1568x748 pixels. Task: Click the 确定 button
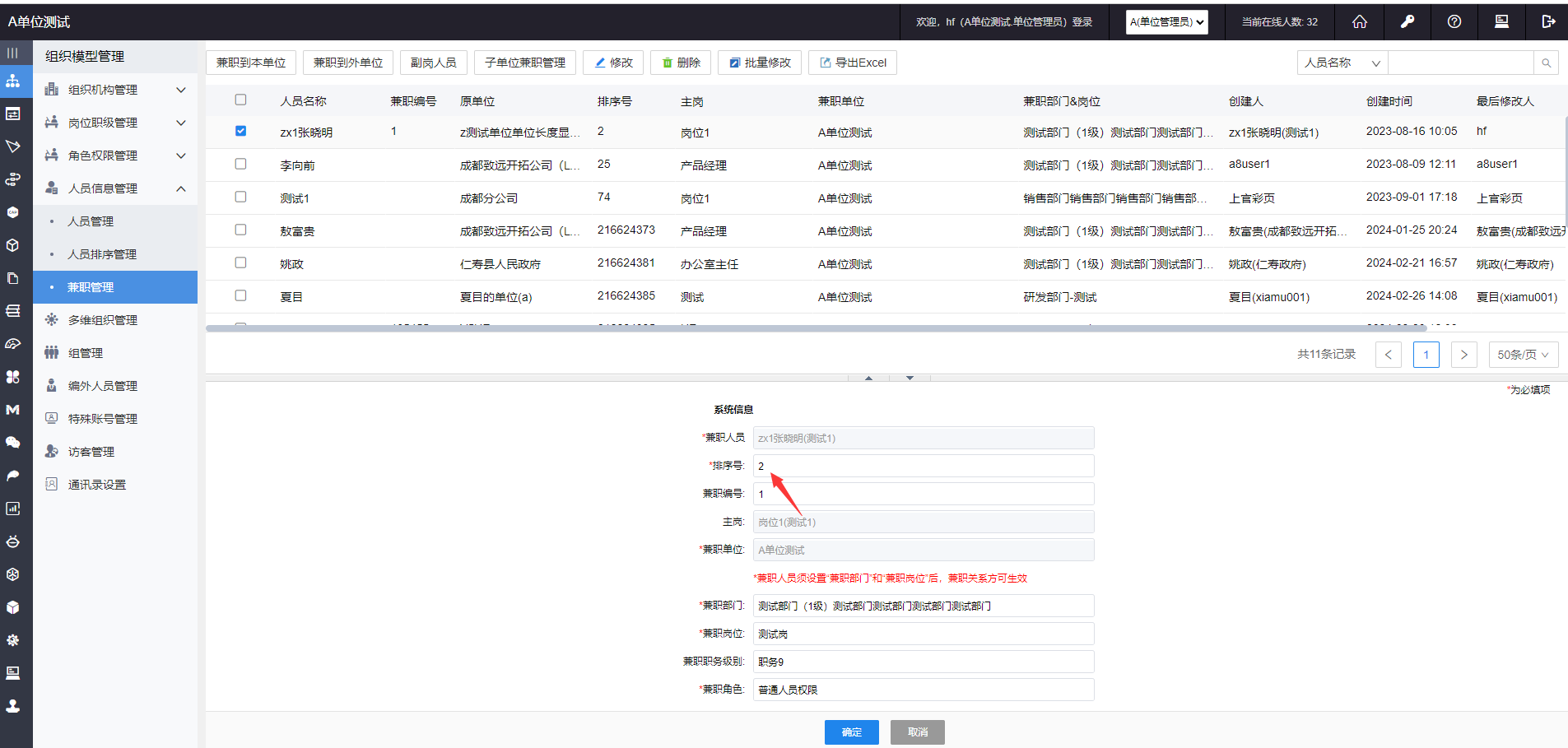pyautogui.click(x=851, y=732)
